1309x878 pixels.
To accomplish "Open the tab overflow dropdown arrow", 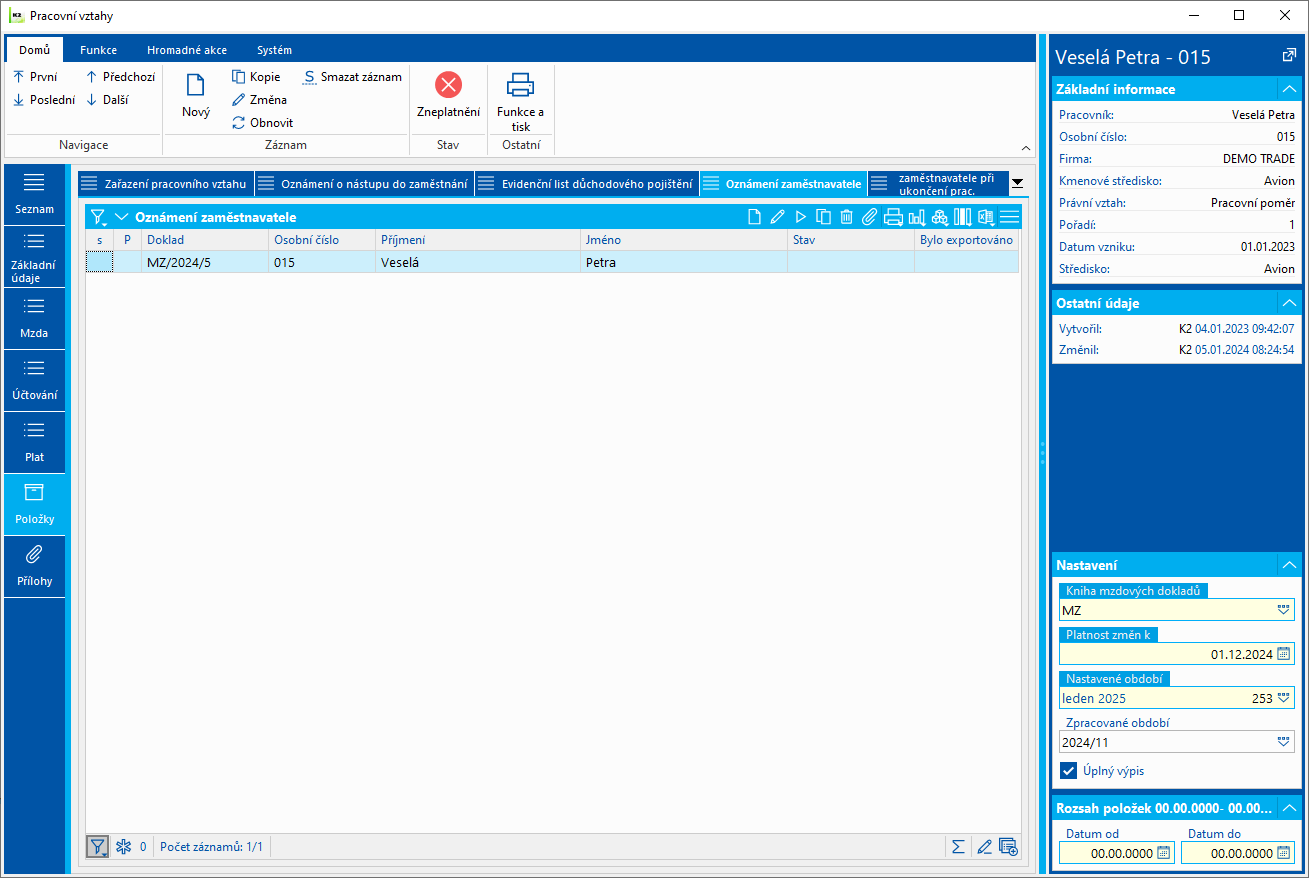I will coord(1017,183).
